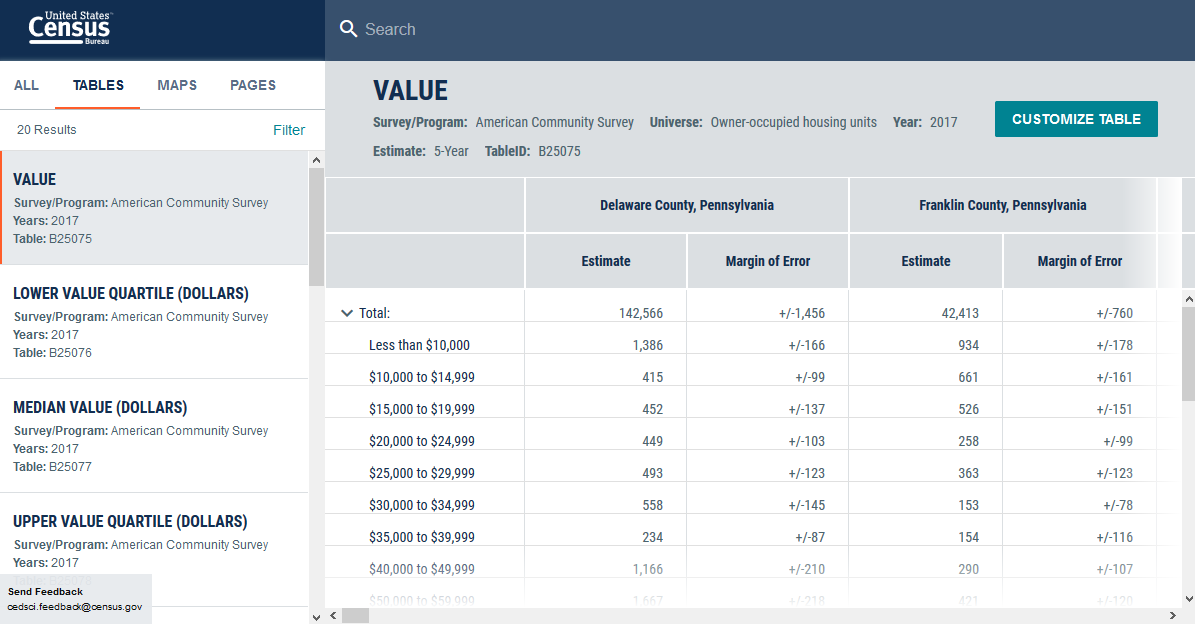Click the search magnifier icon

click(348, 29)
